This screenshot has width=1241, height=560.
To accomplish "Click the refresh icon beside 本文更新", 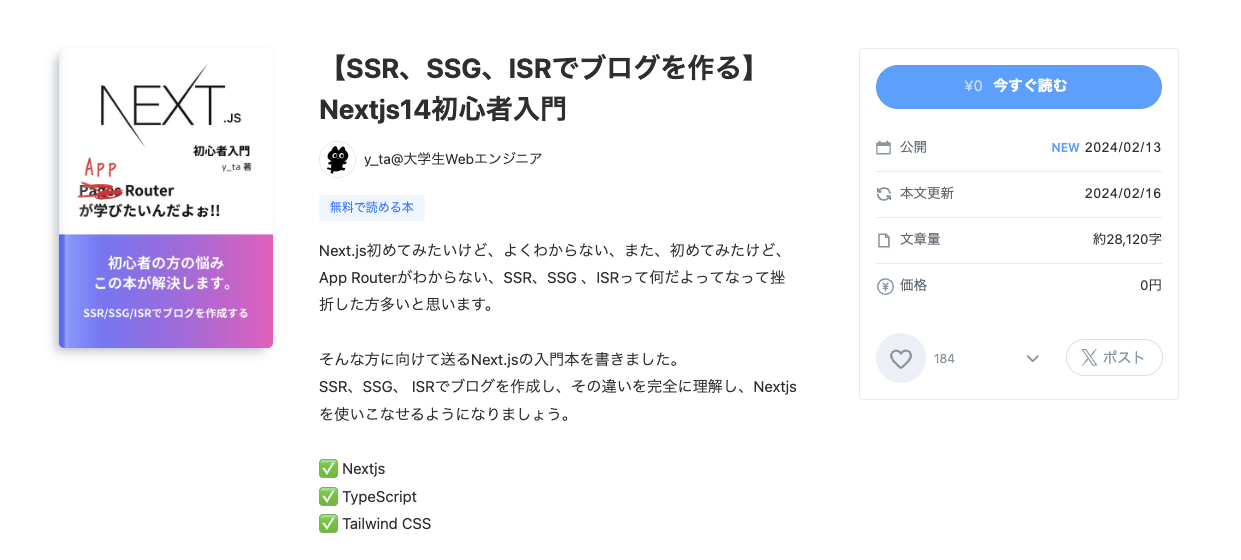I will pyautogui.click(x=883, y=194).
